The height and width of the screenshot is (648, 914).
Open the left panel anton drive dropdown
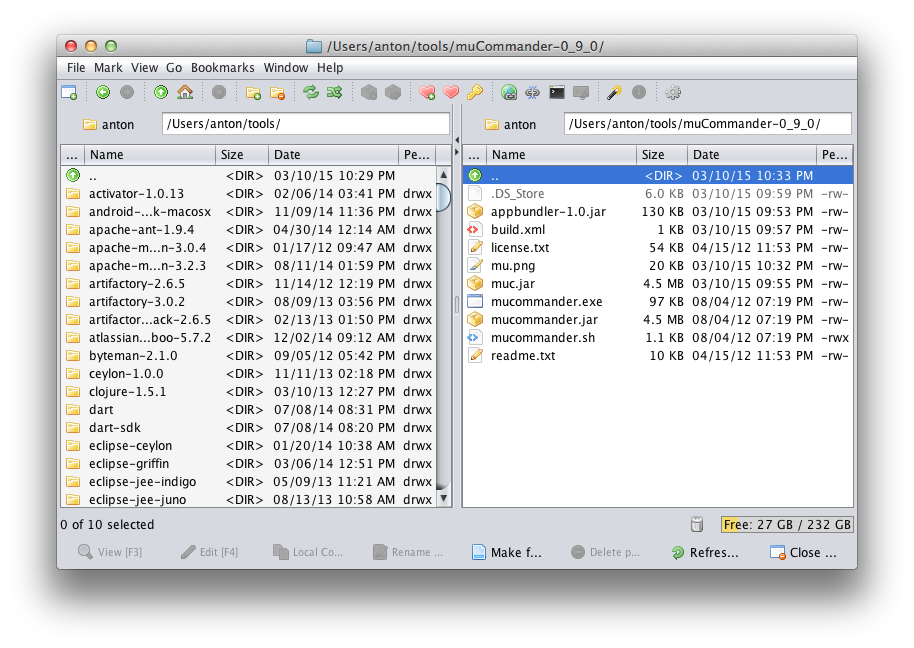[x=109, y=124]
